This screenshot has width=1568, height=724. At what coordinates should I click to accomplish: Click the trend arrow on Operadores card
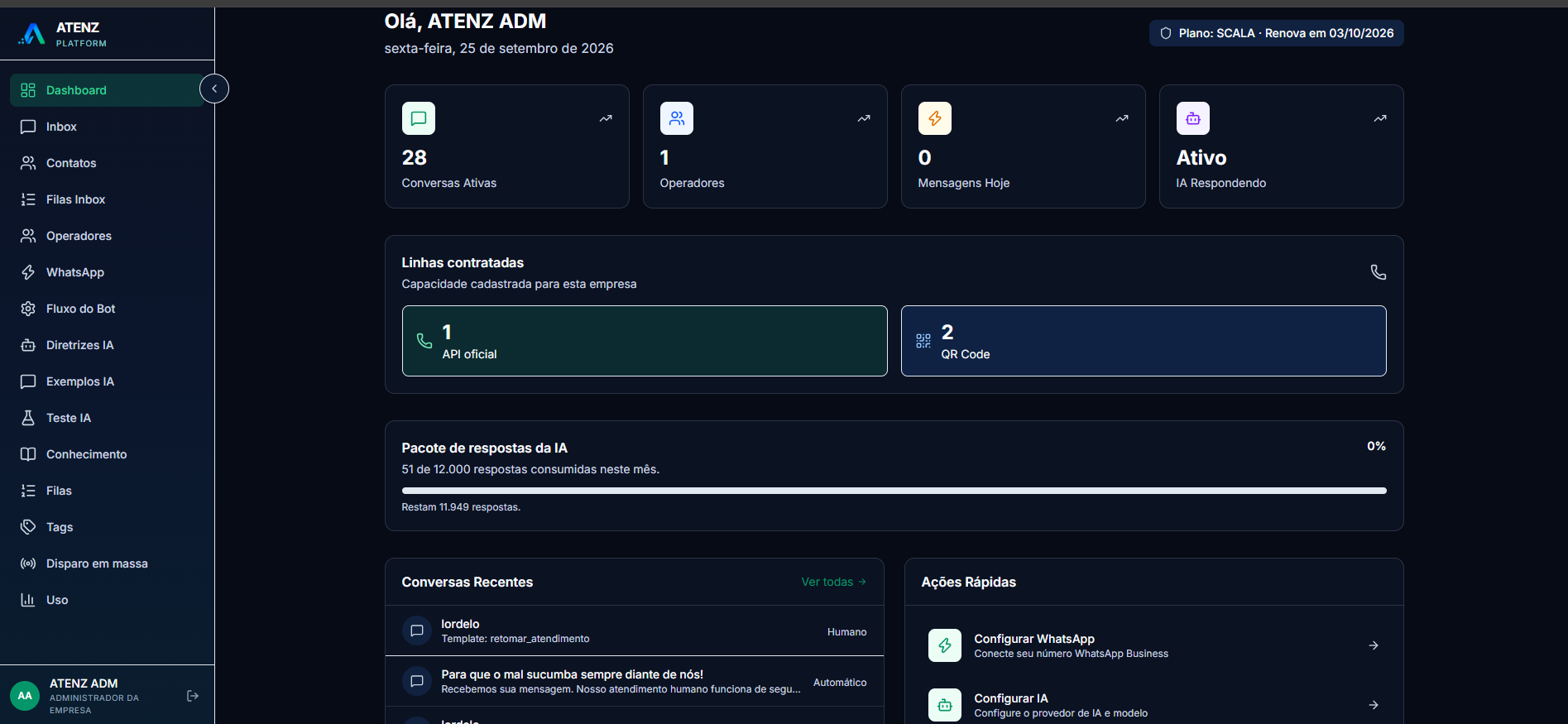[x=864, y=118]
